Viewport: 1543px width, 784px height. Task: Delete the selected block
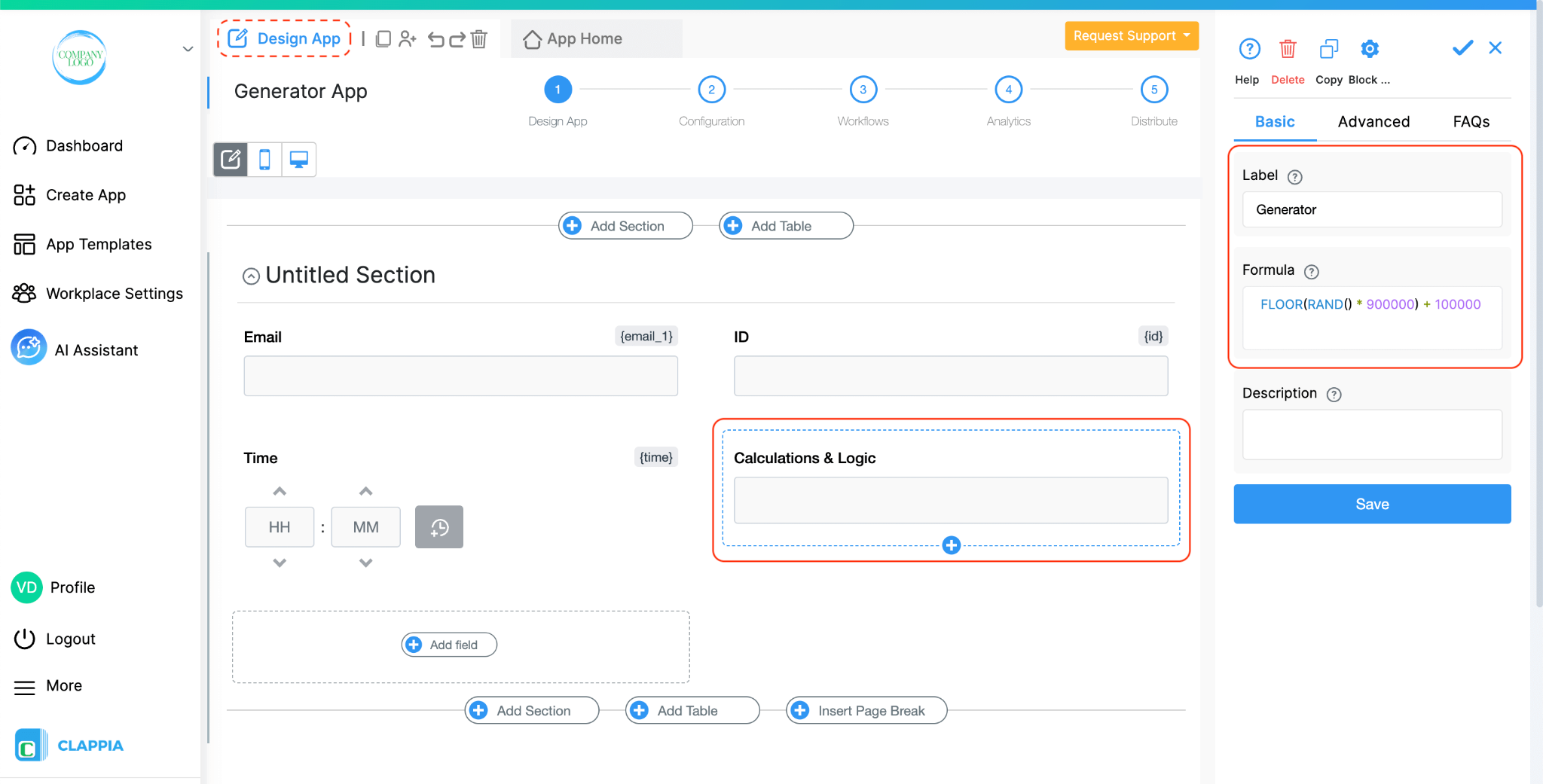tap(1288, 49)
